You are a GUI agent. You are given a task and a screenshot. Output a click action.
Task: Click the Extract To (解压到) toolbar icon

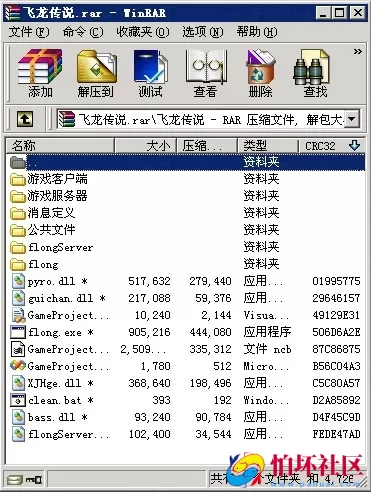96,67
